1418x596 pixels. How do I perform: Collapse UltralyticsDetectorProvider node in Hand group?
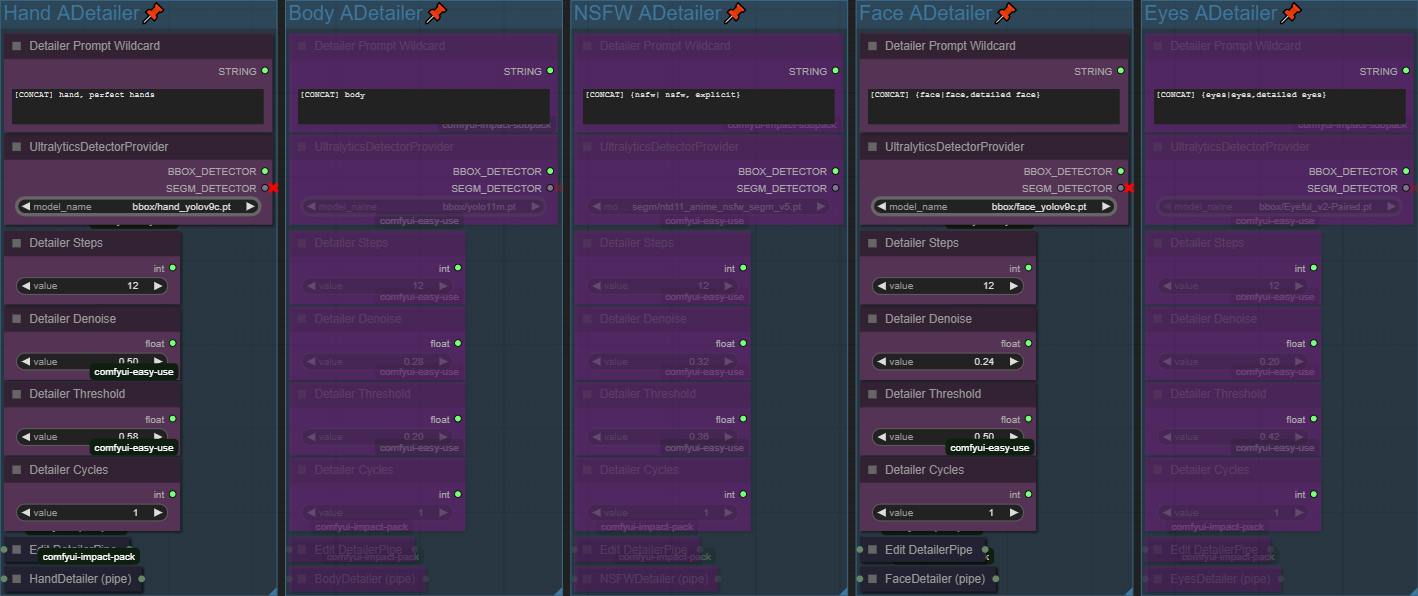pos(17,147)
